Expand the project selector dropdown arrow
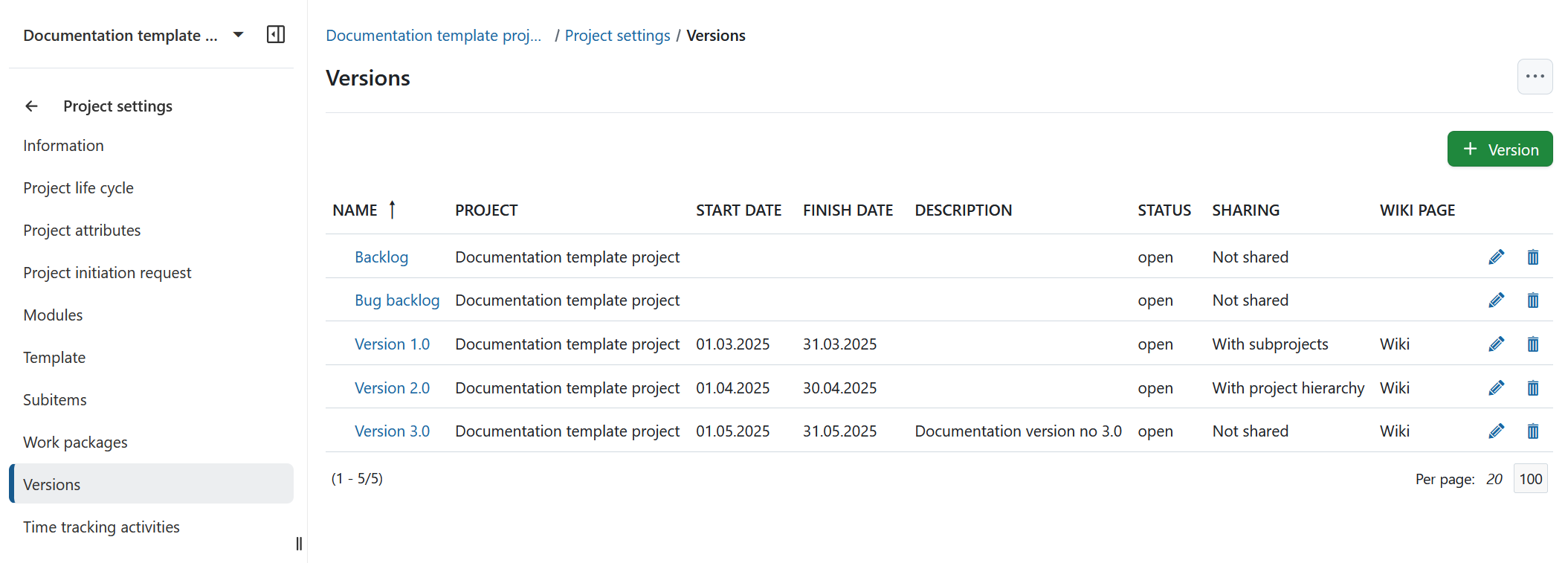Screen dimensions: 1568x563 point(238,35)
